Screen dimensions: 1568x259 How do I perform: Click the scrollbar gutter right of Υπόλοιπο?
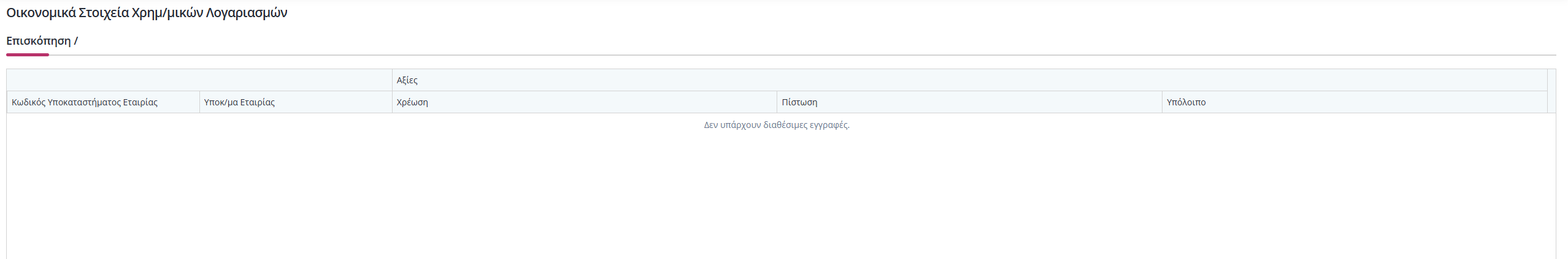pyautogui.click(x=1552, y=102)
